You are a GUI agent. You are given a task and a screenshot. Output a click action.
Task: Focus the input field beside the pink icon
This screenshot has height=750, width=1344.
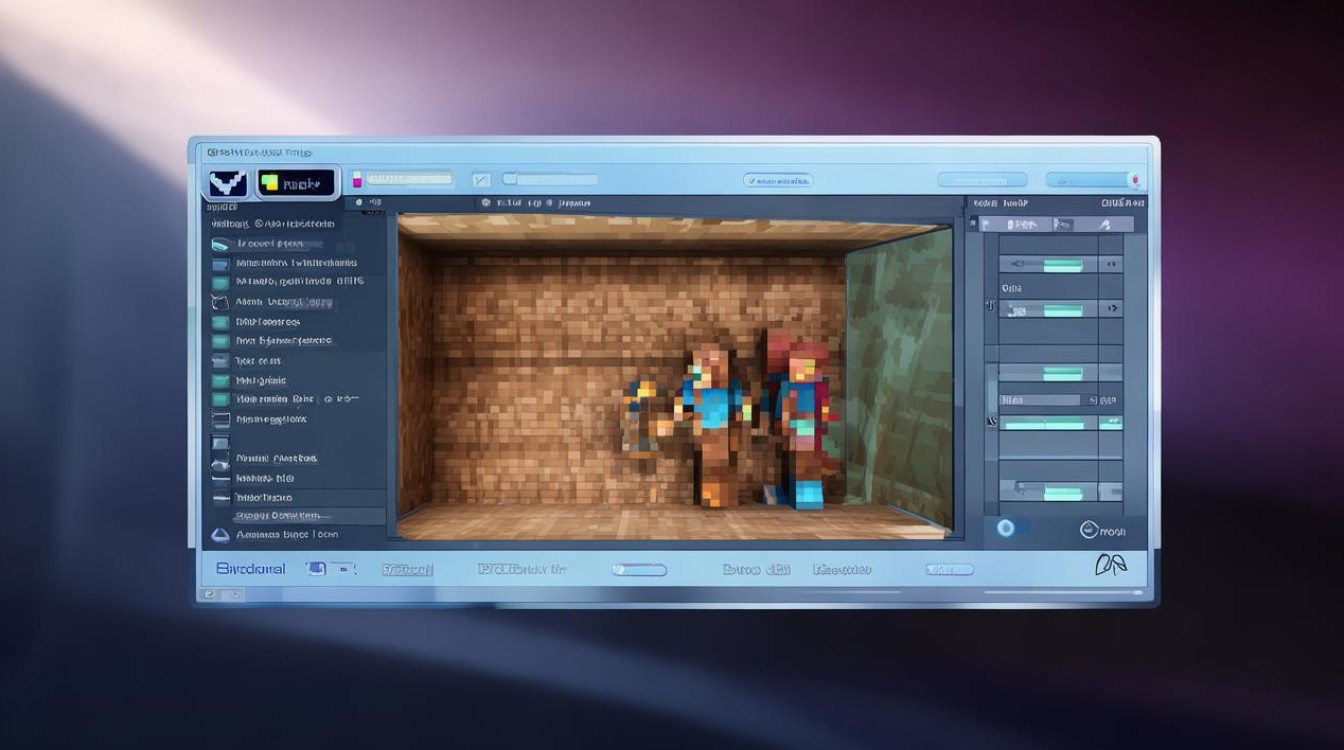(409, 180)
